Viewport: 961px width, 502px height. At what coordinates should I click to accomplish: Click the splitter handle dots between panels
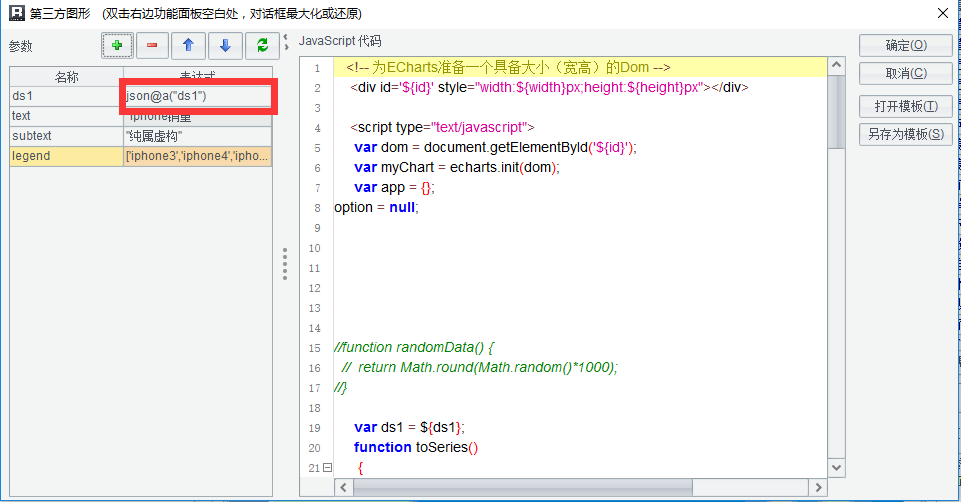285,264
